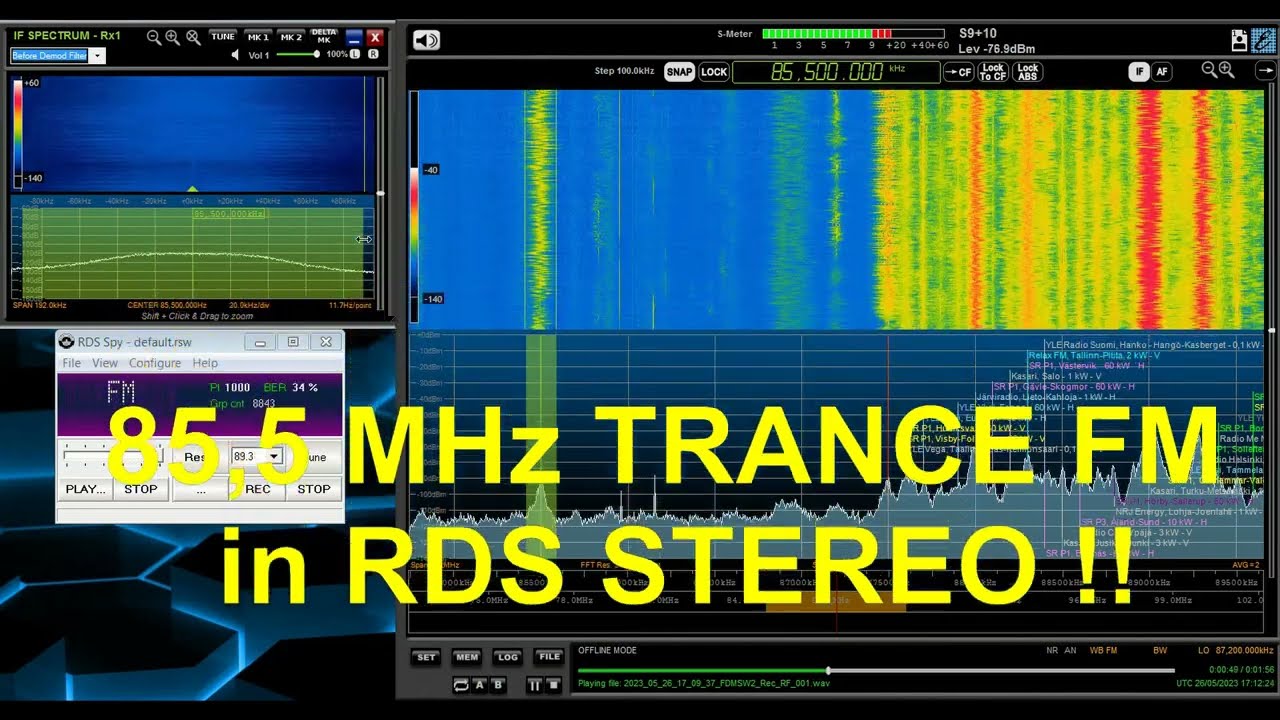Open the SET settings panel
1280x720 pixels.
[x=426, y=657]
